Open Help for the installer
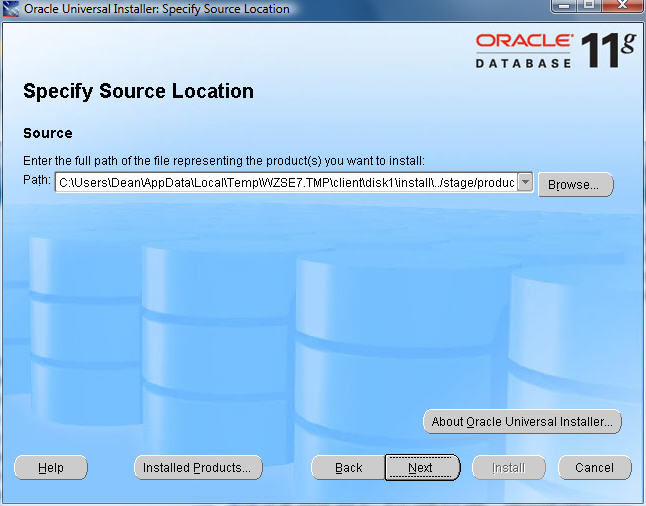This screenshot has width=646, height=506. [51, 468]
